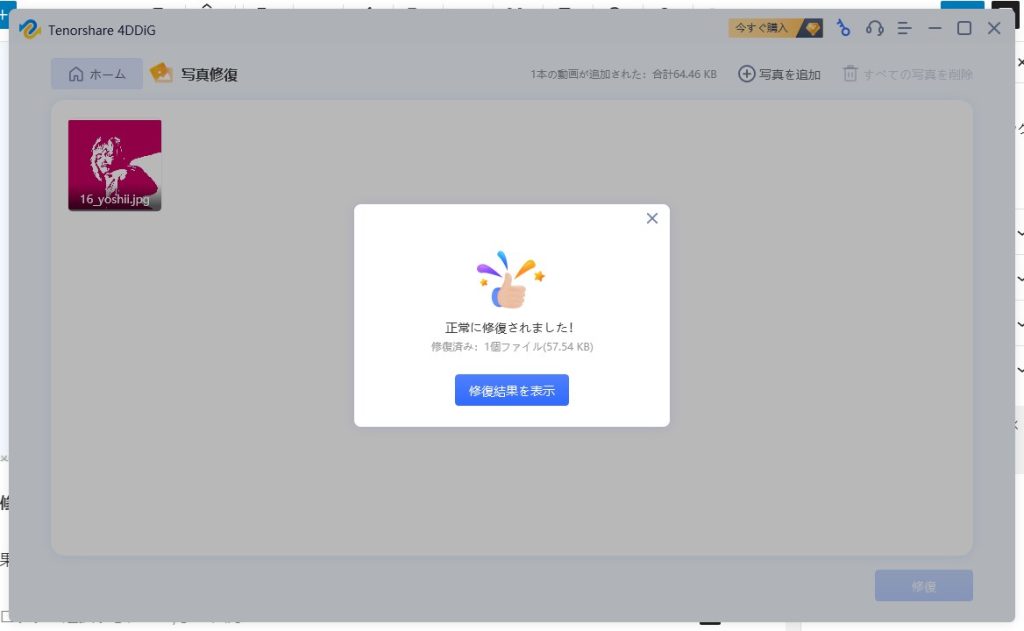Screen dimensions: 1024x631
Task: Click the thumbs-up celebration icon
Action: coord(511,282)
